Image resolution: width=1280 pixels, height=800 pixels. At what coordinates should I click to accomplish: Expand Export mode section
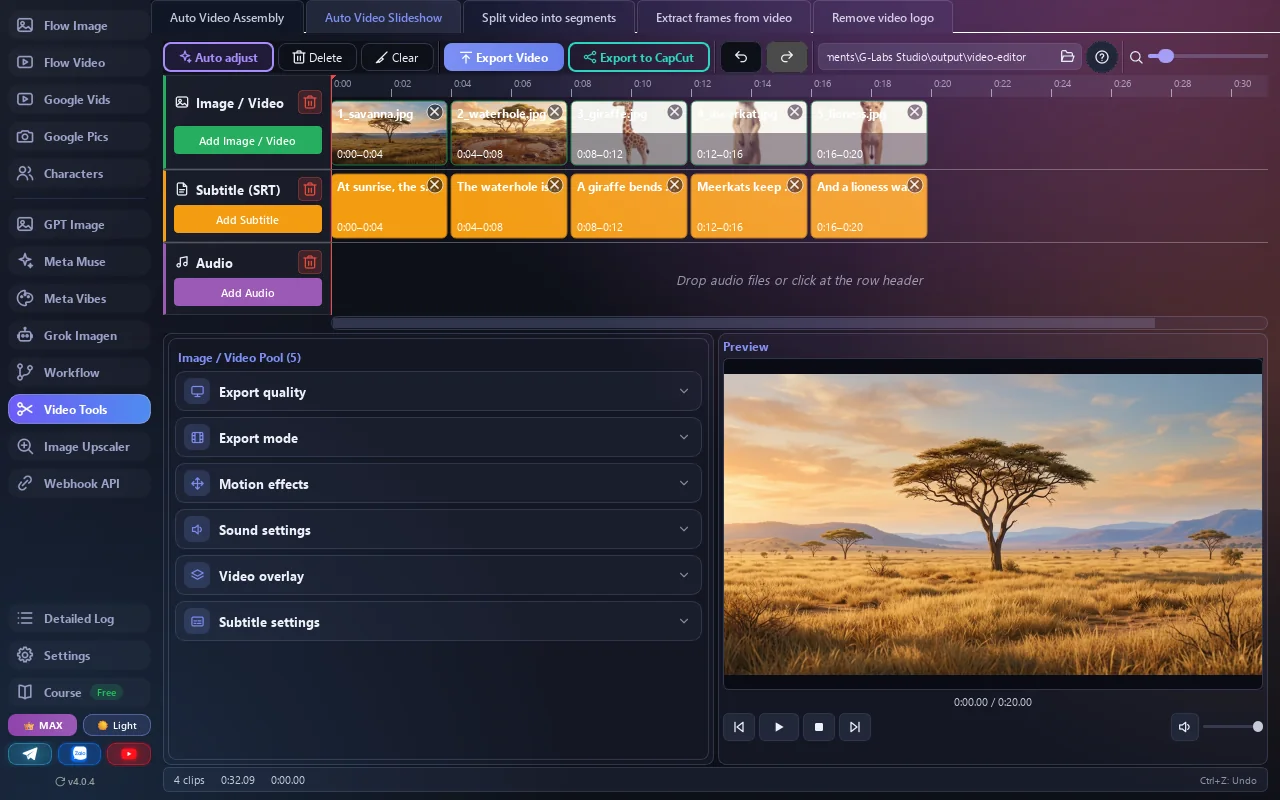pos(438,438)
